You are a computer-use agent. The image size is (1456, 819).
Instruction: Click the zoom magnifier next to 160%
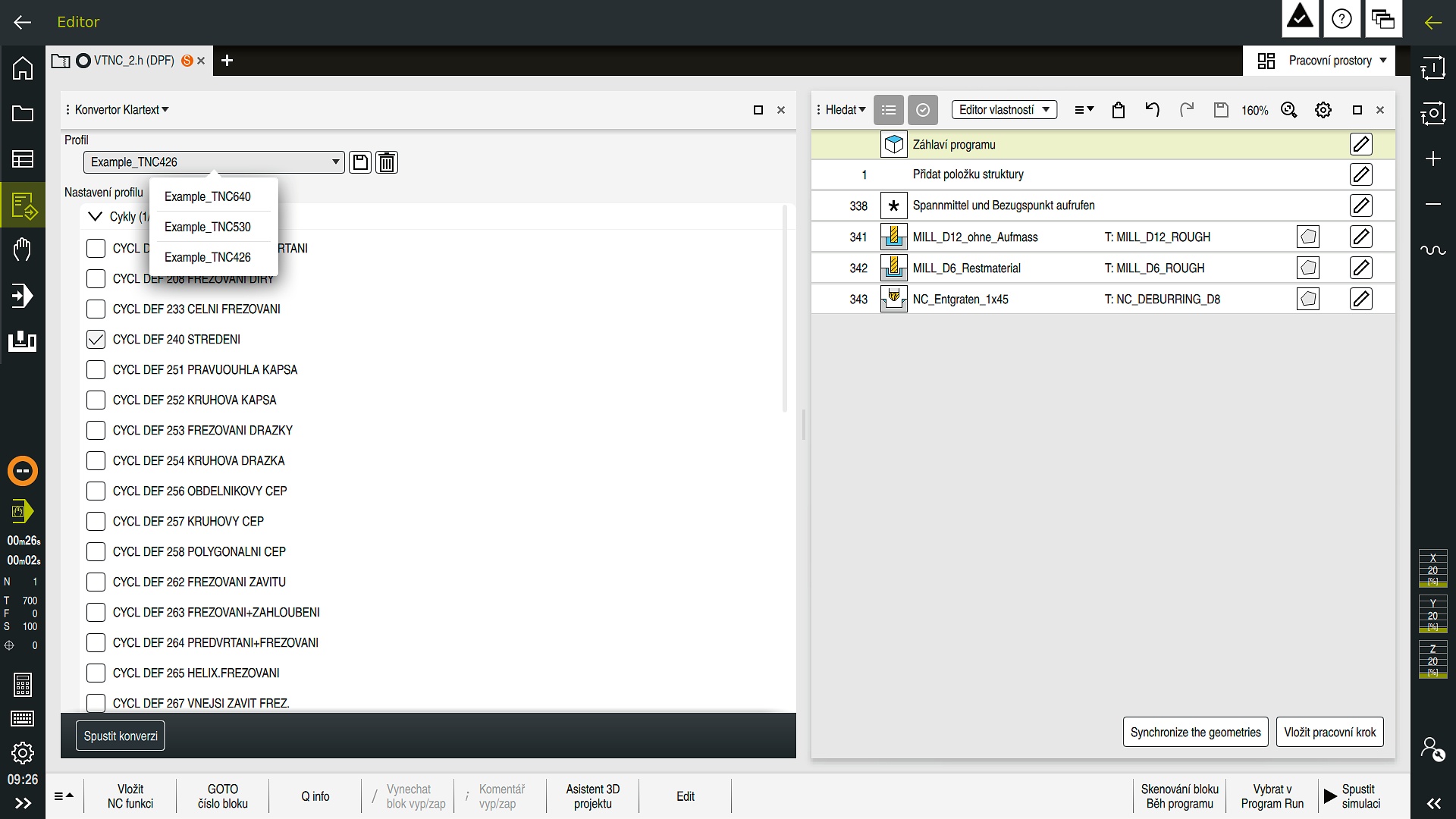coord(1289,110)
